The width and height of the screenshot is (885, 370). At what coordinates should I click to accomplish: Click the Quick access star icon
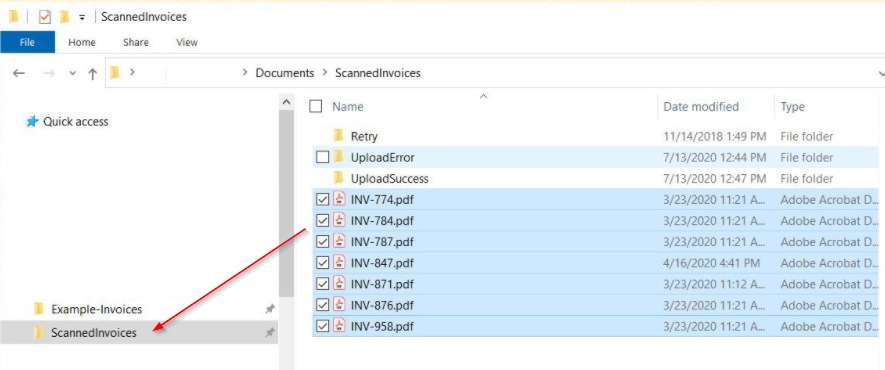pyautogui.click(x=32, y=121)
